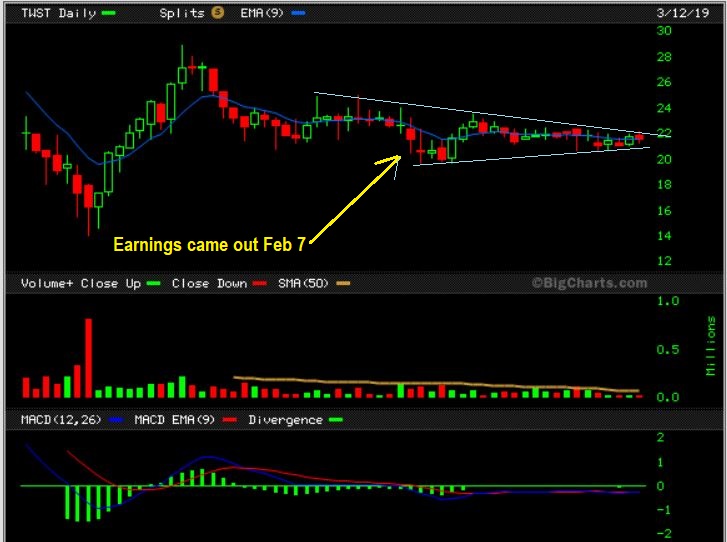This screenshot has width=727, height=542.
Task: Click the Splits 'S' coin icon
Action: click(217, 12)
